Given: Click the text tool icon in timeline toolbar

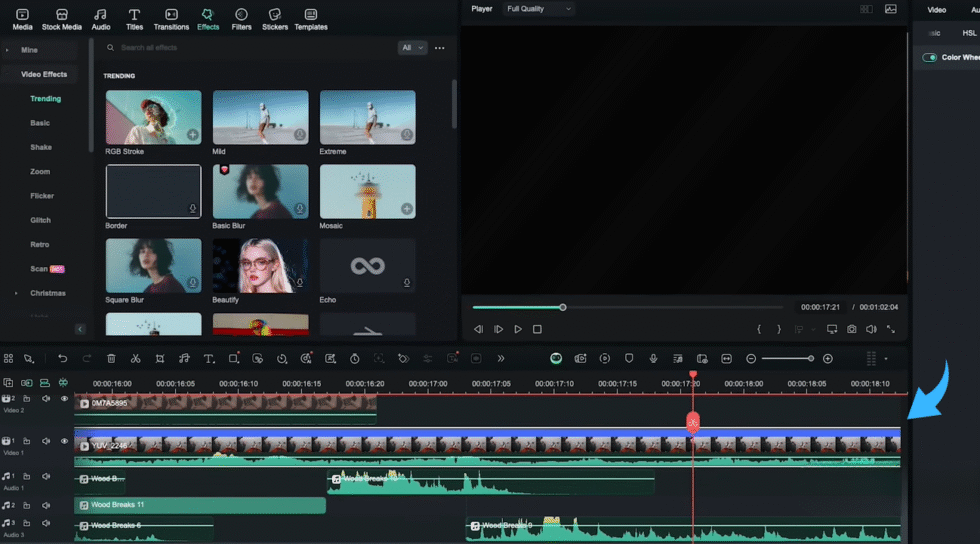Looking at the screenshot, I should tap(209, 358).
